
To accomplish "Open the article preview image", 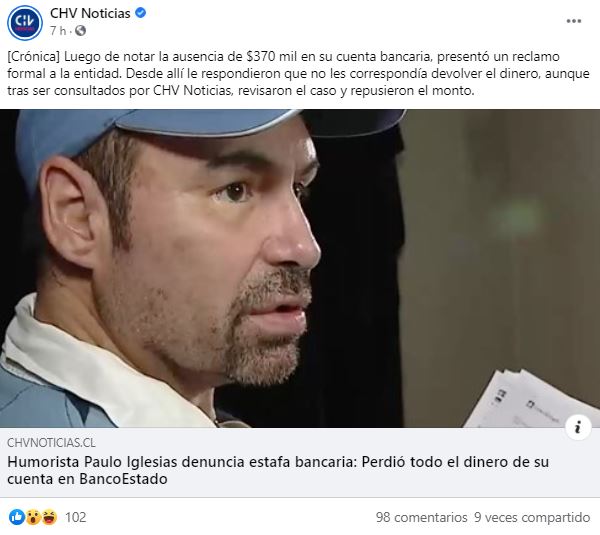I will (x=300, y=269).
